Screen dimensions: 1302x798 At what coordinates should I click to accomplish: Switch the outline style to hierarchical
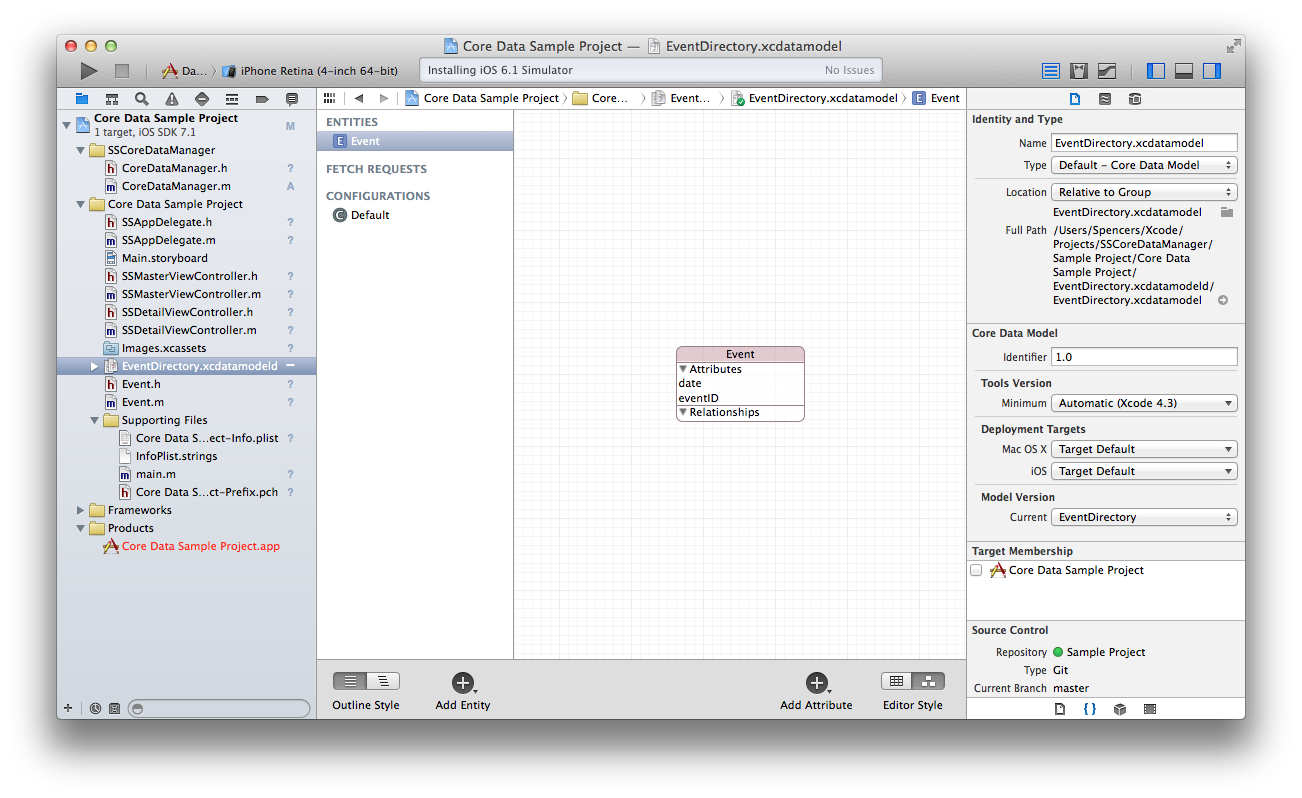383,681
